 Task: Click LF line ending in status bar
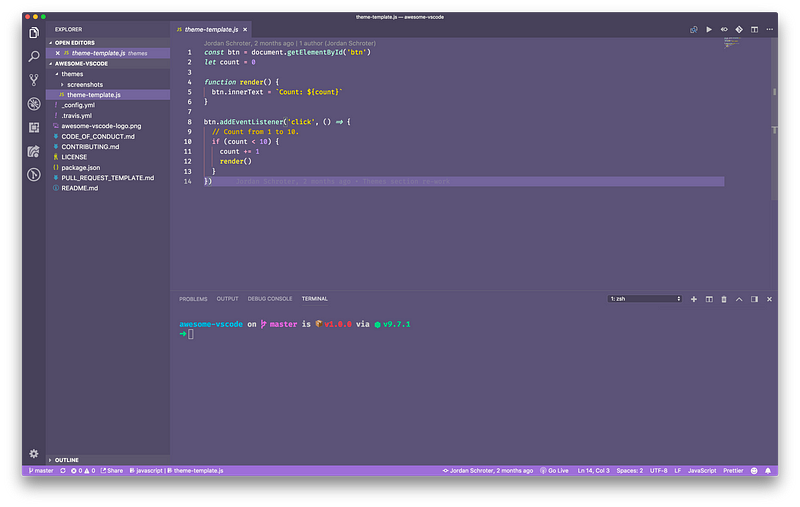(677, 471)
